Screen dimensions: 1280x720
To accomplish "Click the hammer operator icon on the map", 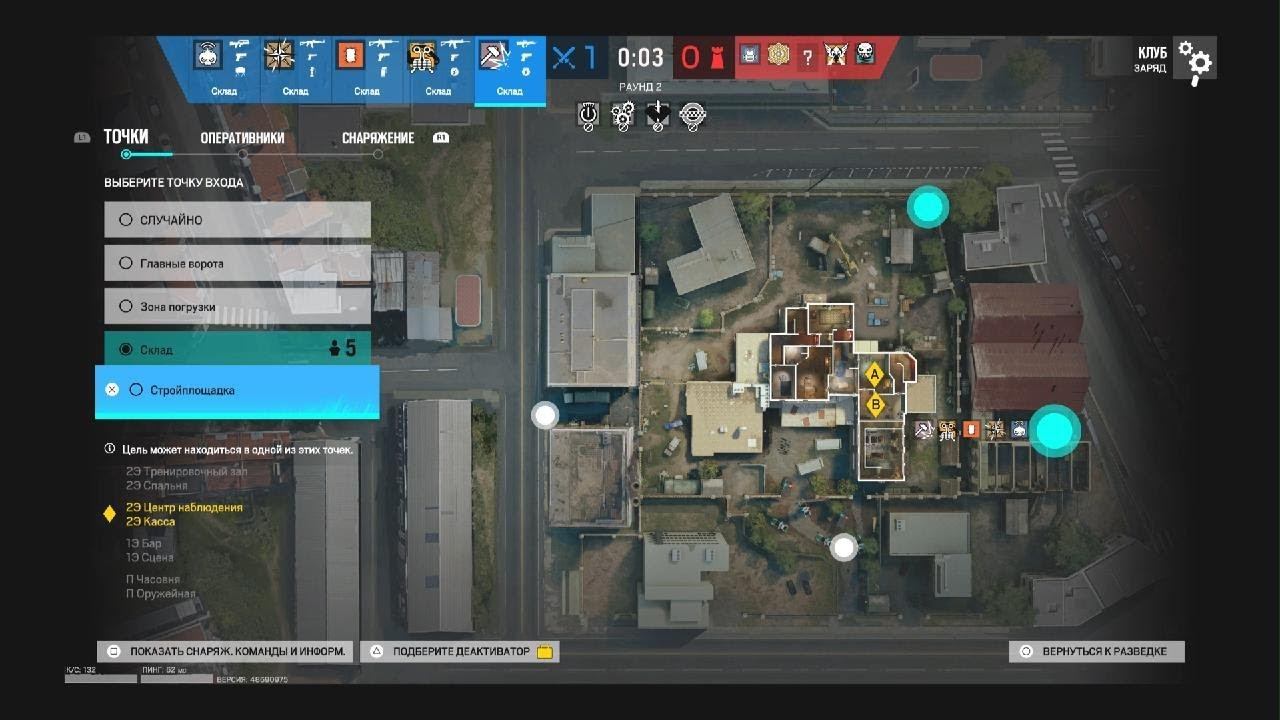I will coord(924,430).
